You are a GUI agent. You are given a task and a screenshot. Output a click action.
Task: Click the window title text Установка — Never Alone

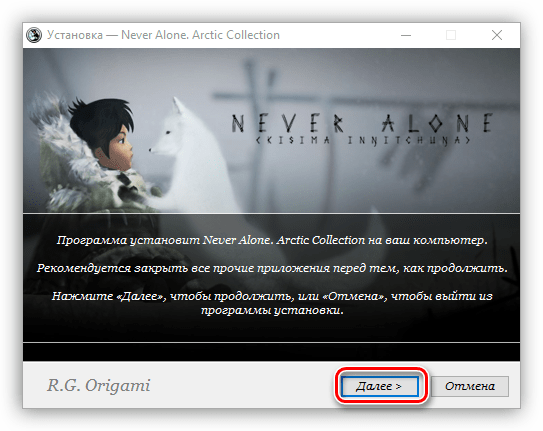[x=163, y=35]
